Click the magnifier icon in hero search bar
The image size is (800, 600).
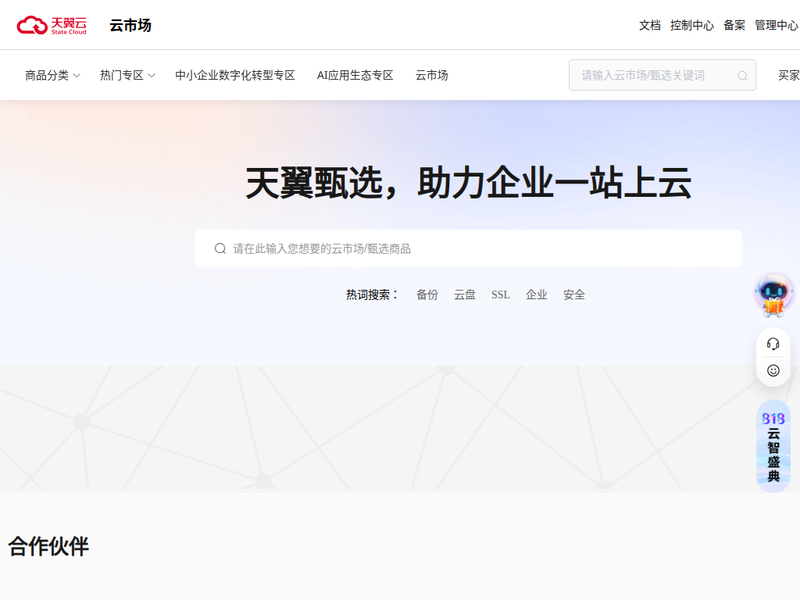(x=220, y=248)
